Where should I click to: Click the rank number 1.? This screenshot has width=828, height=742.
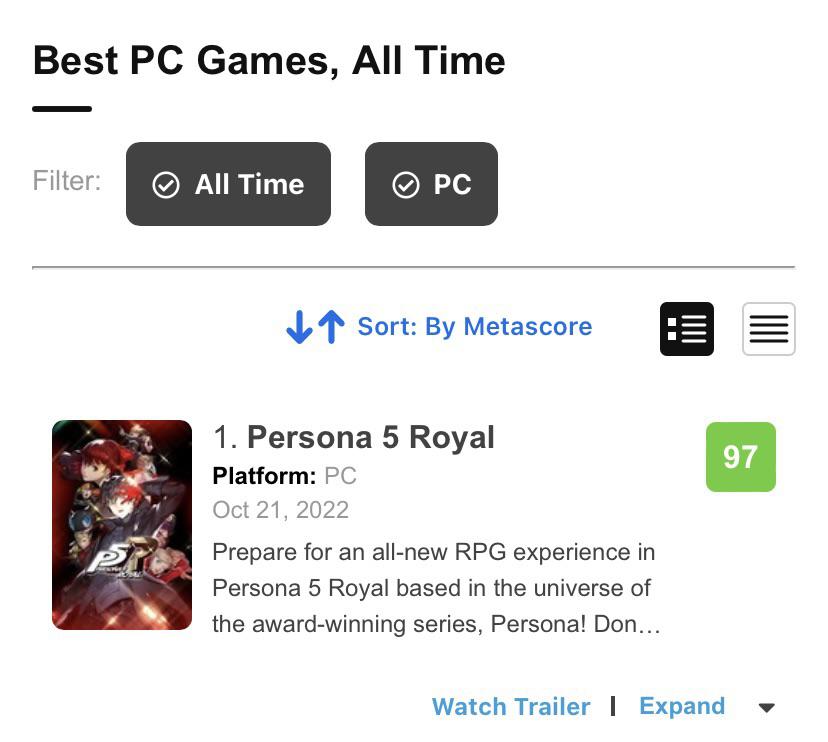click(225, 438)
